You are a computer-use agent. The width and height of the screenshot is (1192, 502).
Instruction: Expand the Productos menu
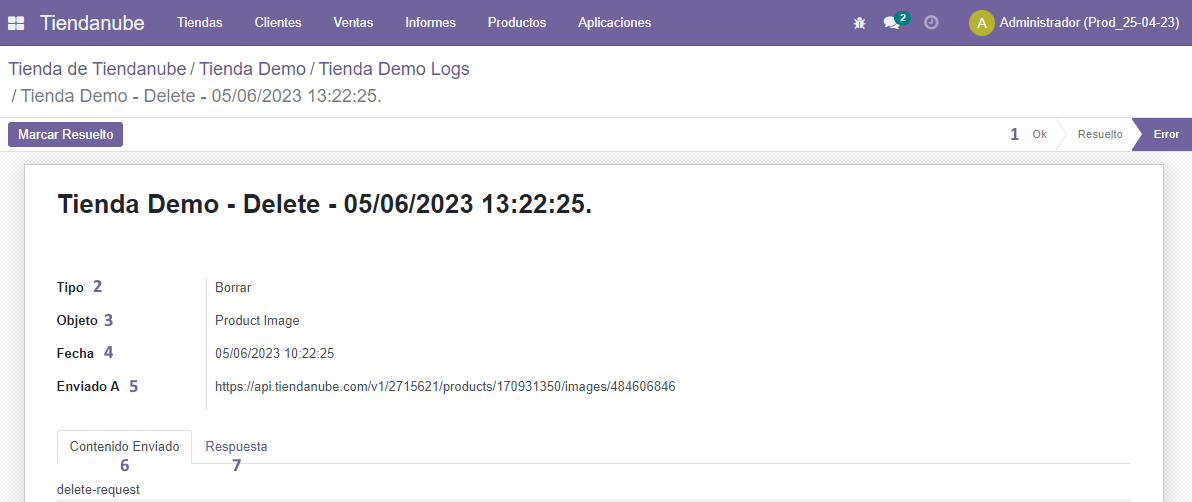click(516, 22)
